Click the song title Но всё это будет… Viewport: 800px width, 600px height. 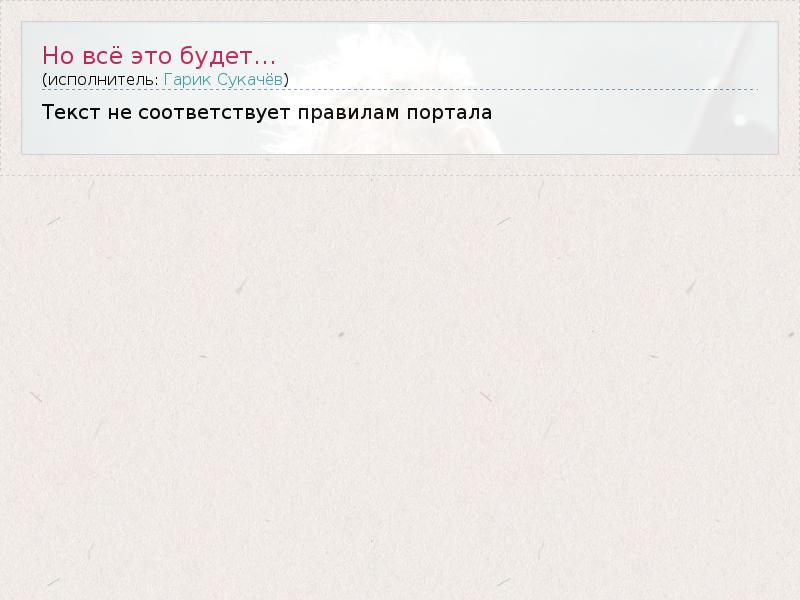(159, 55)
